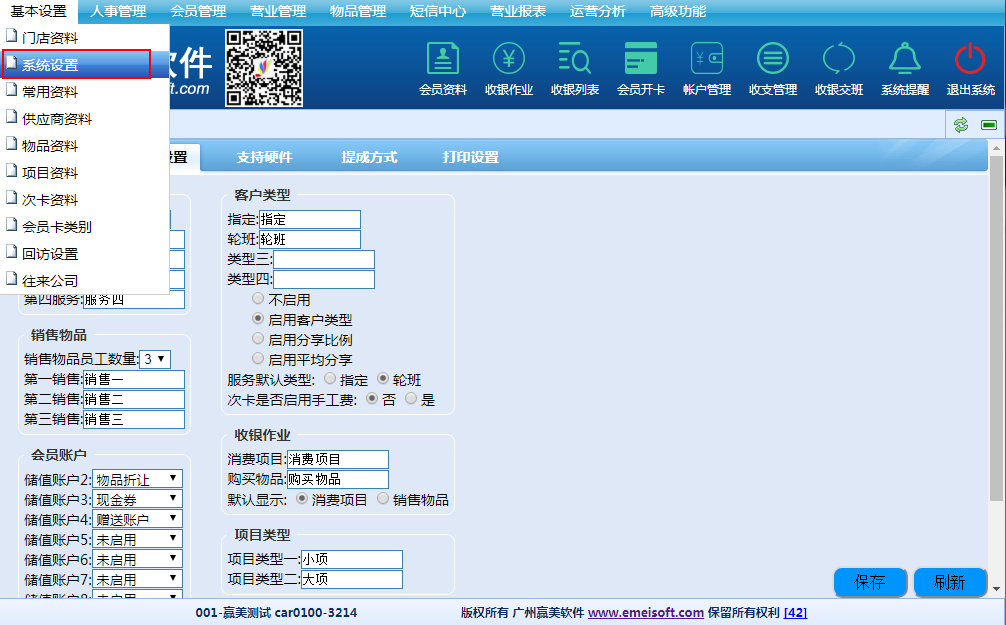
Task: Click inside the 类型三 input field
Action: point(323,259)
